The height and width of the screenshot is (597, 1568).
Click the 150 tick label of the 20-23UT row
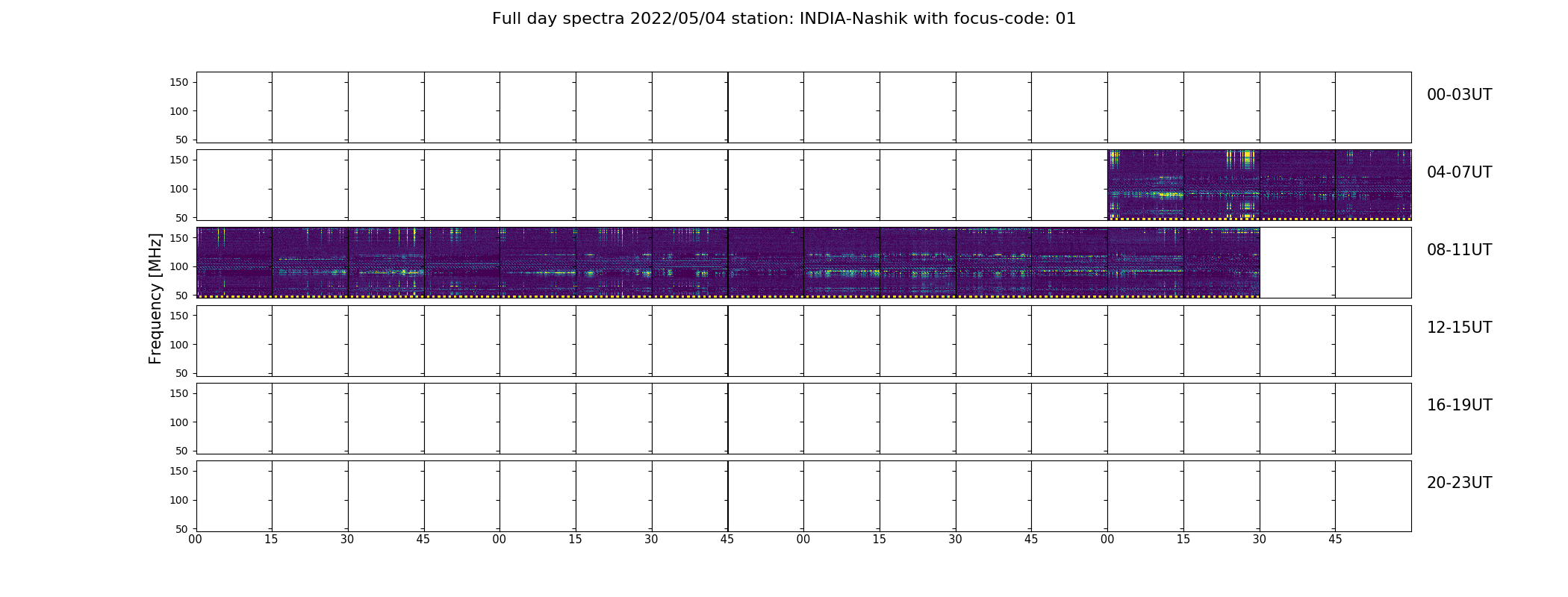pyautogui.click(x=179, y=471)
